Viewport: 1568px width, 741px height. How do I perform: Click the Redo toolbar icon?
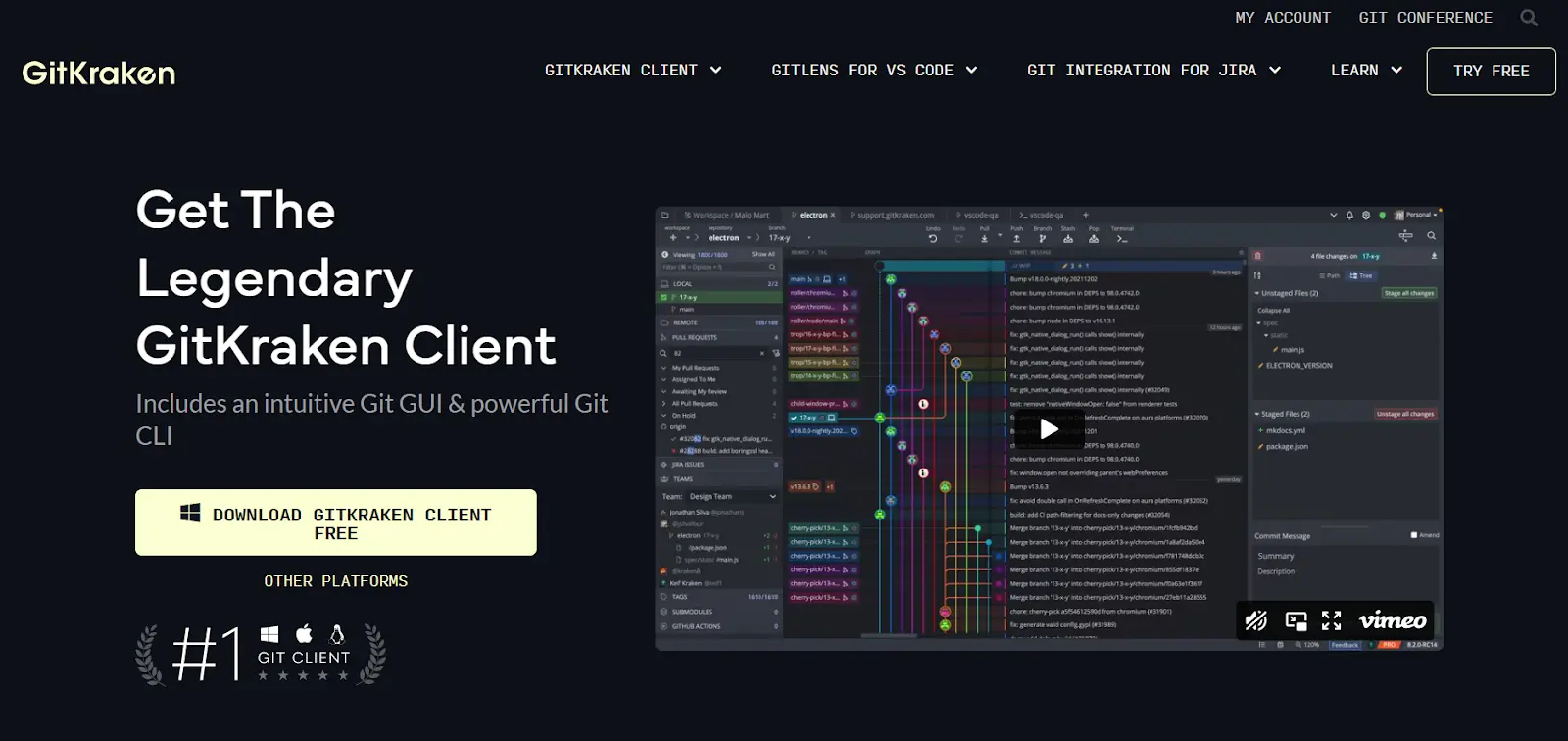958,238
